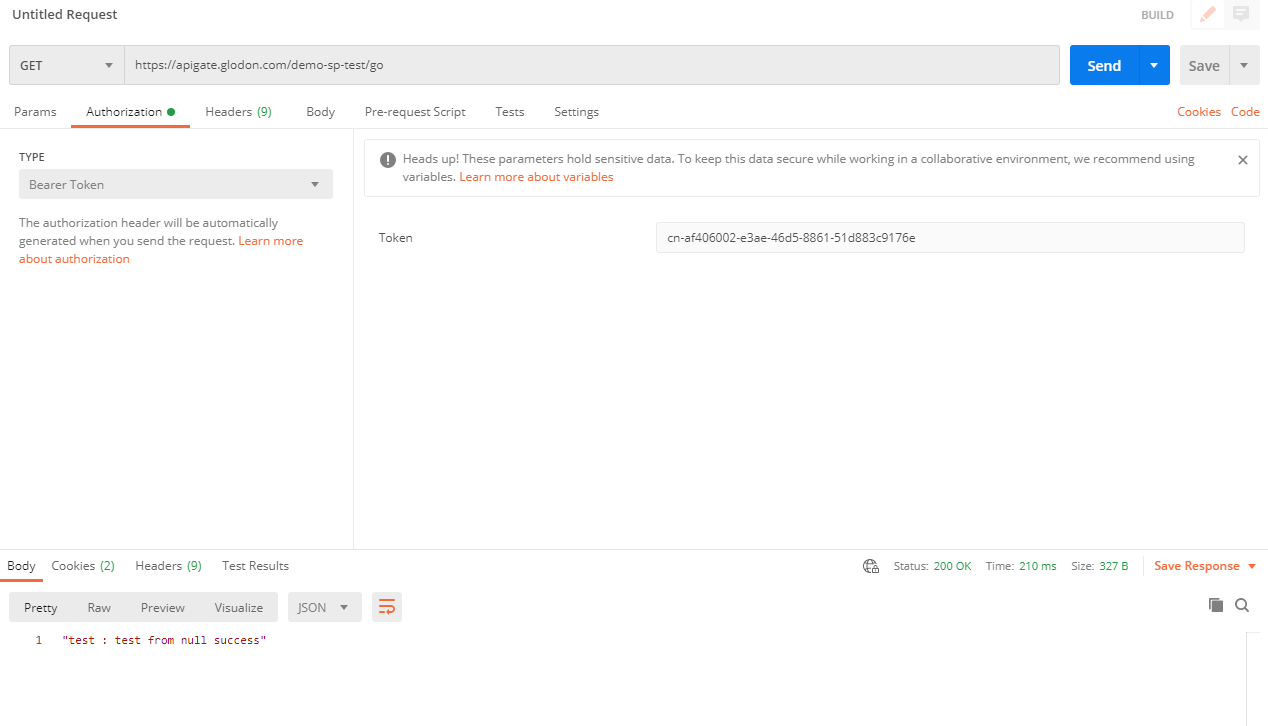Expand the Send button dropdown arrow
This screenshot has width=1268, height=726.
click(x=1154, y=65)
